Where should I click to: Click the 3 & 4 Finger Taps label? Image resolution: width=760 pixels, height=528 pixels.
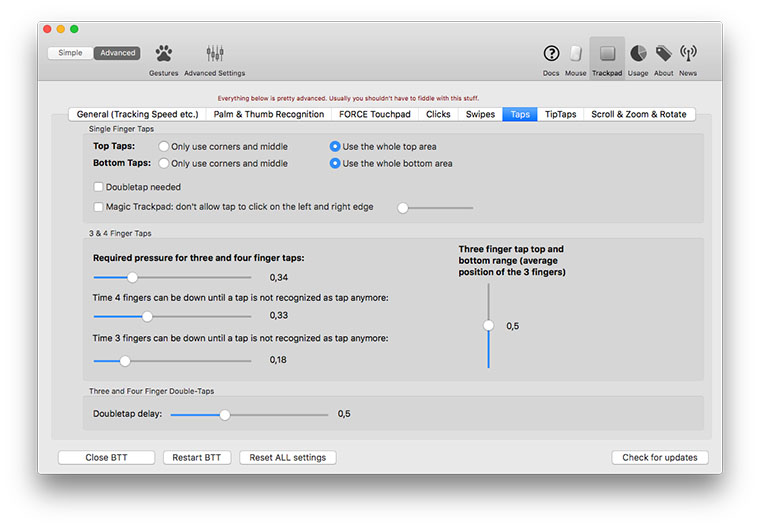coord(120,233)
